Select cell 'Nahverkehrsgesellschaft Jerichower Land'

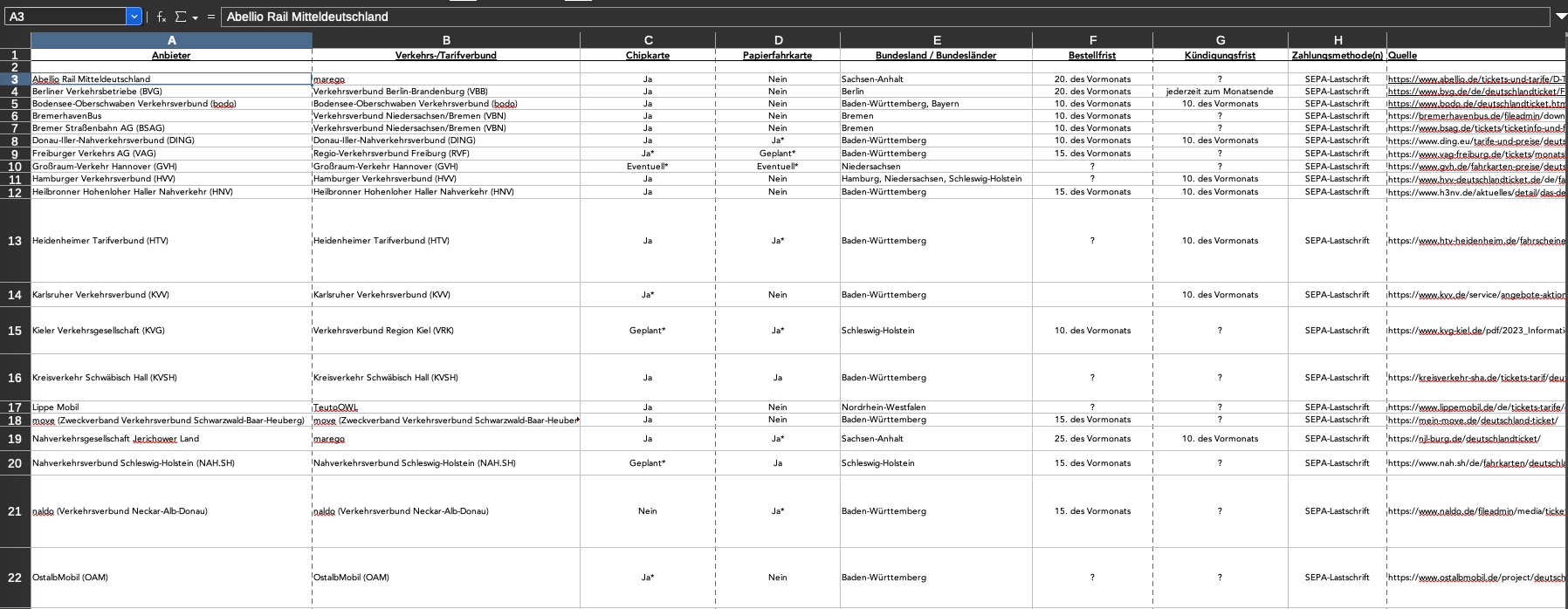click(x=171, y=439)
